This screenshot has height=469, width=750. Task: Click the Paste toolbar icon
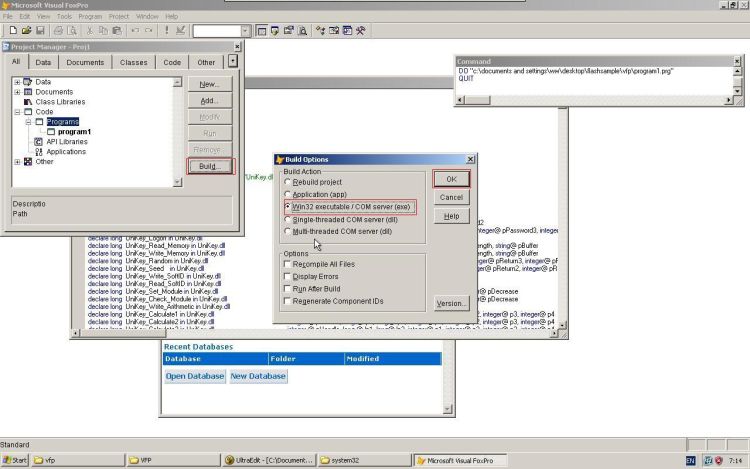pos(117,31)
